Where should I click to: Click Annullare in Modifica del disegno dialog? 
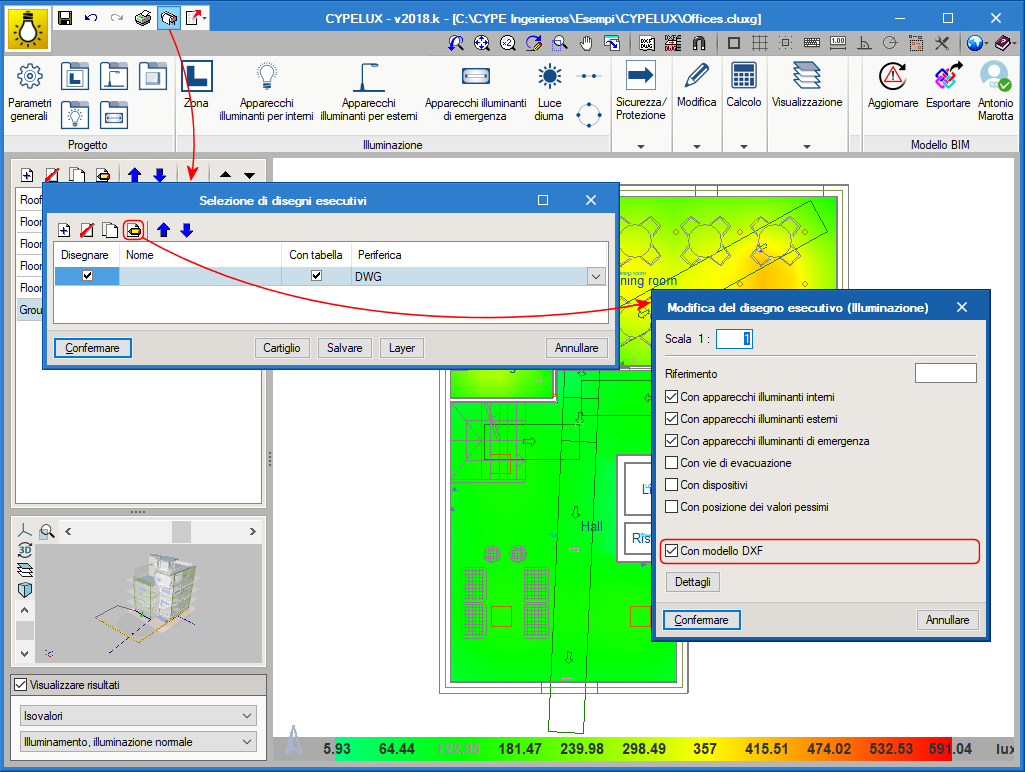[947, 620]
